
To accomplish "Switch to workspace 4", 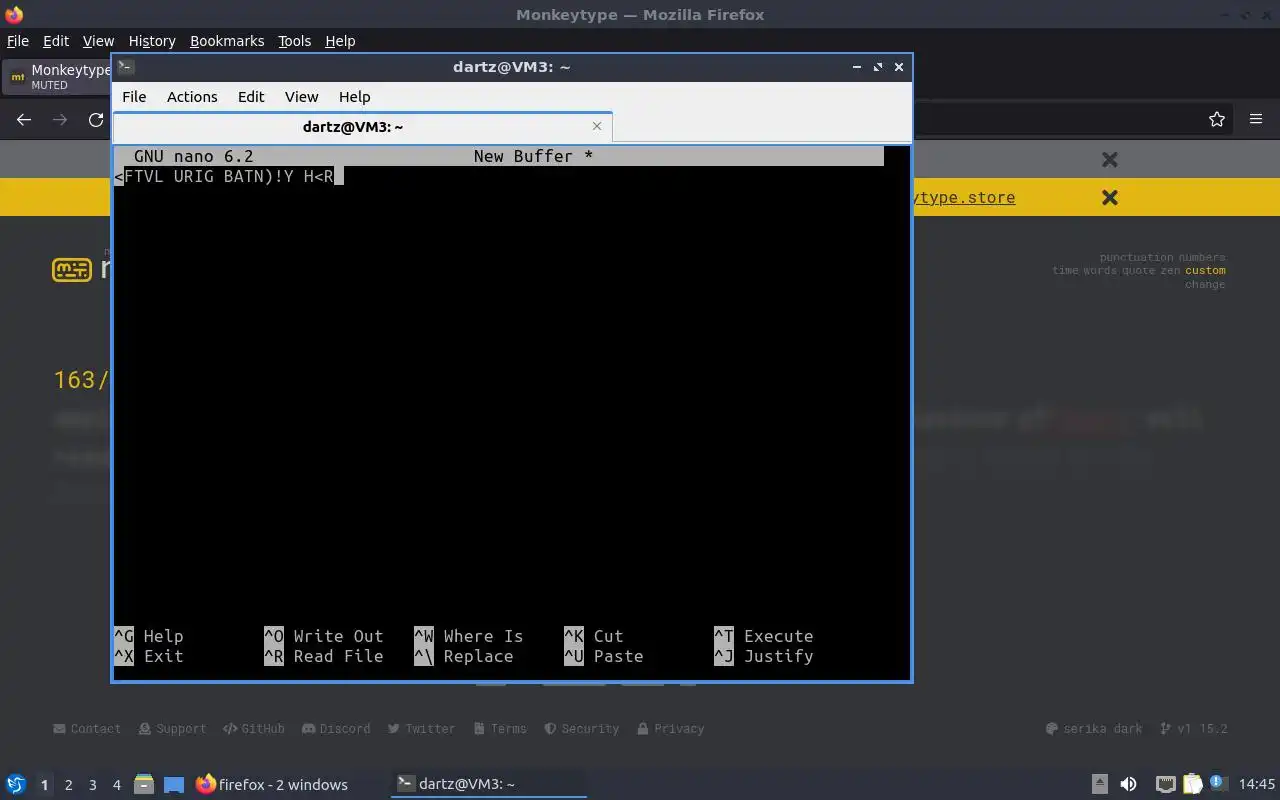I will click(x=117, y=785).
